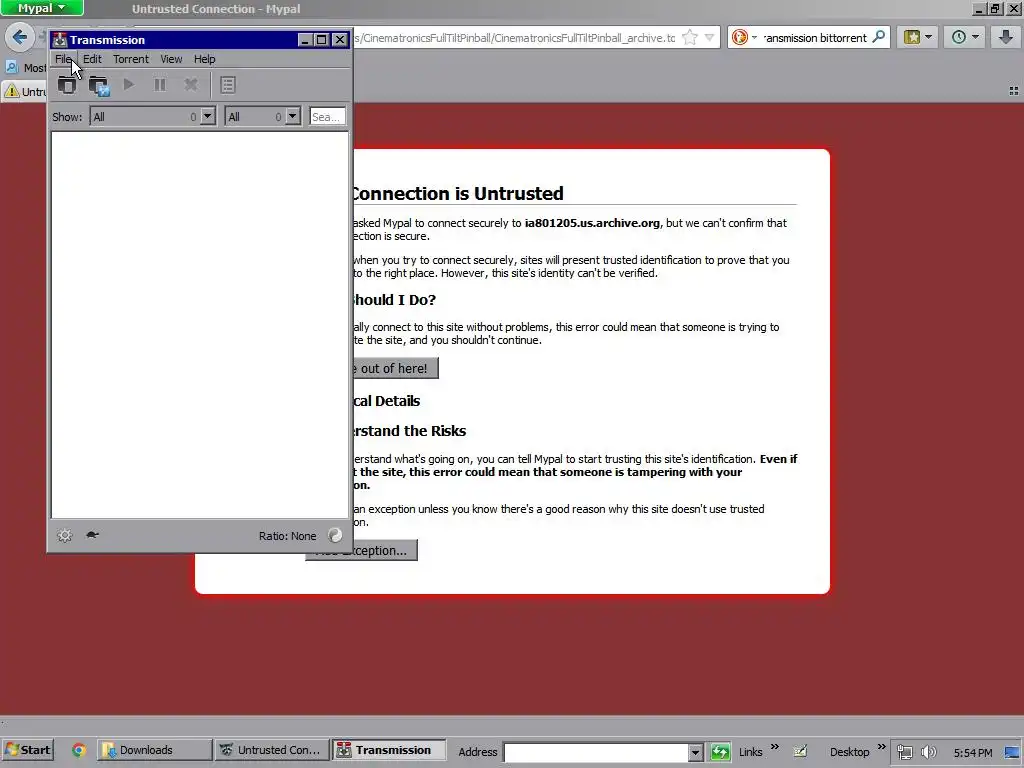Click the Most Visited bookmarks item
Screen dimensions: 1024x768
tap(25, 67)
